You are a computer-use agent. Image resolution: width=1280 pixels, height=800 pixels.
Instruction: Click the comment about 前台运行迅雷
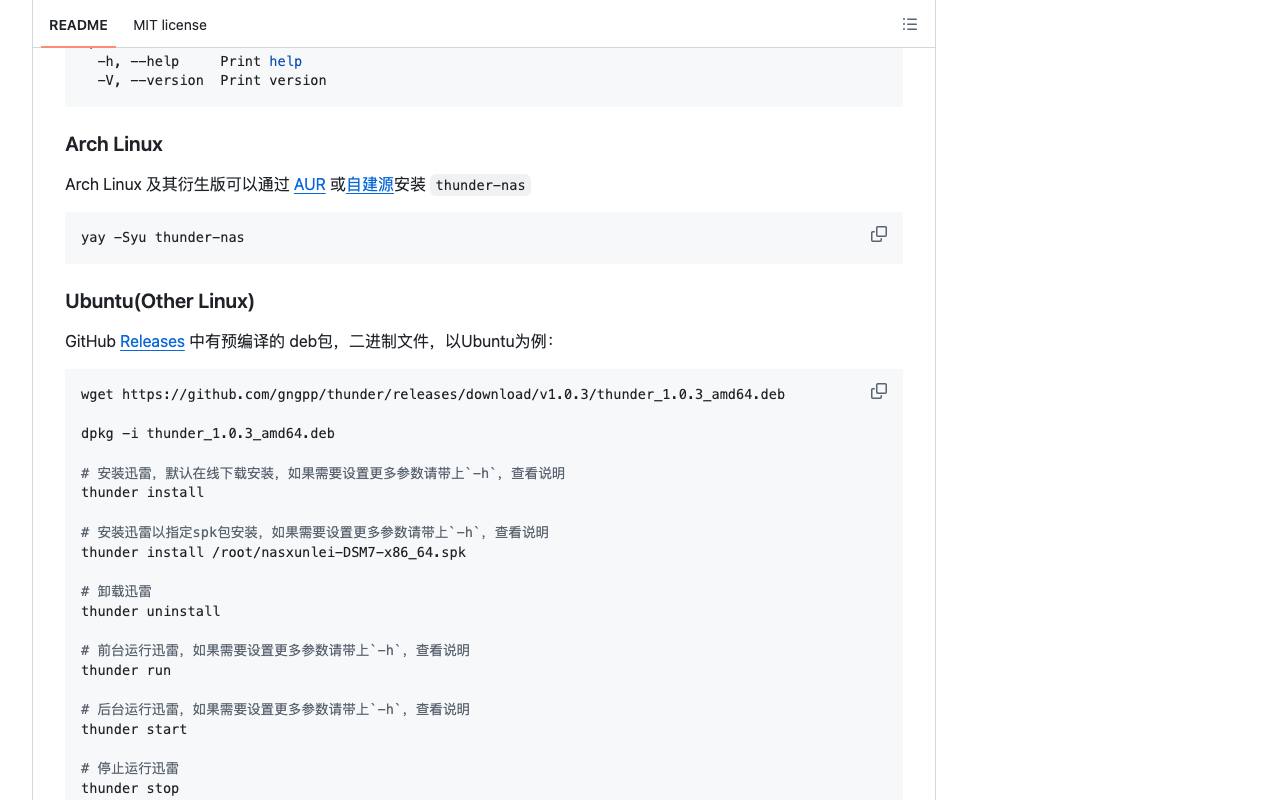click(275, 650)
